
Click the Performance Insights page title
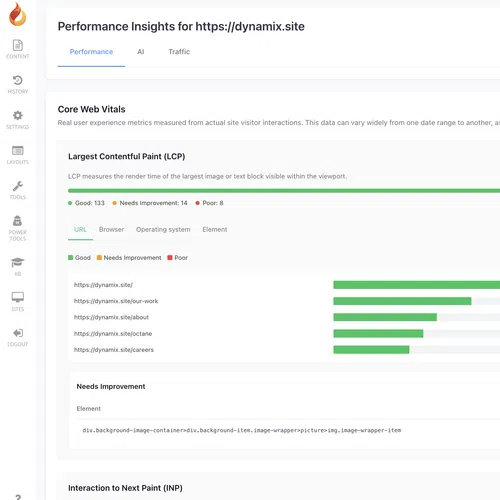coord(181,26)
